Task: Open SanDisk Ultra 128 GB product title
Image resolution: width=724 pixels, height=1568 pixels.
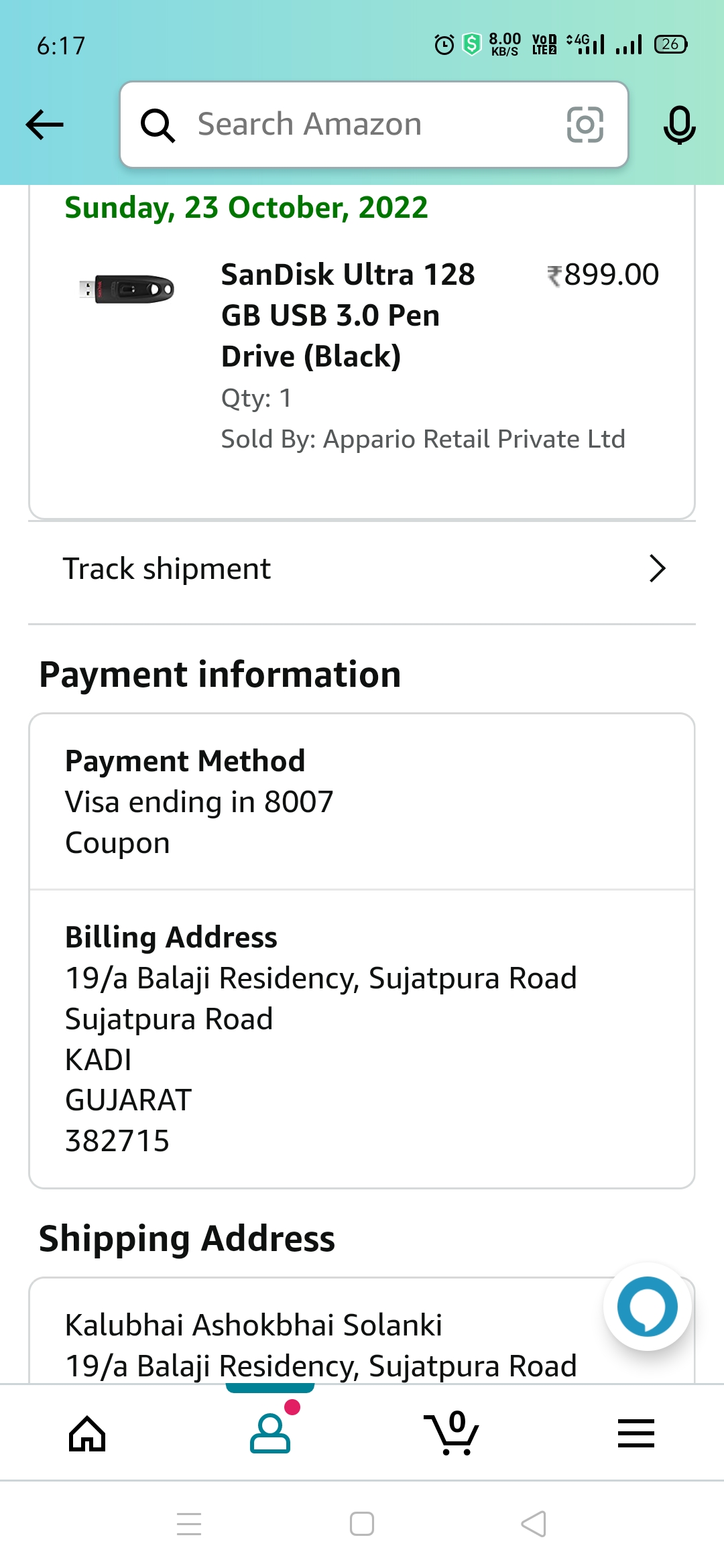Action: 348,315
